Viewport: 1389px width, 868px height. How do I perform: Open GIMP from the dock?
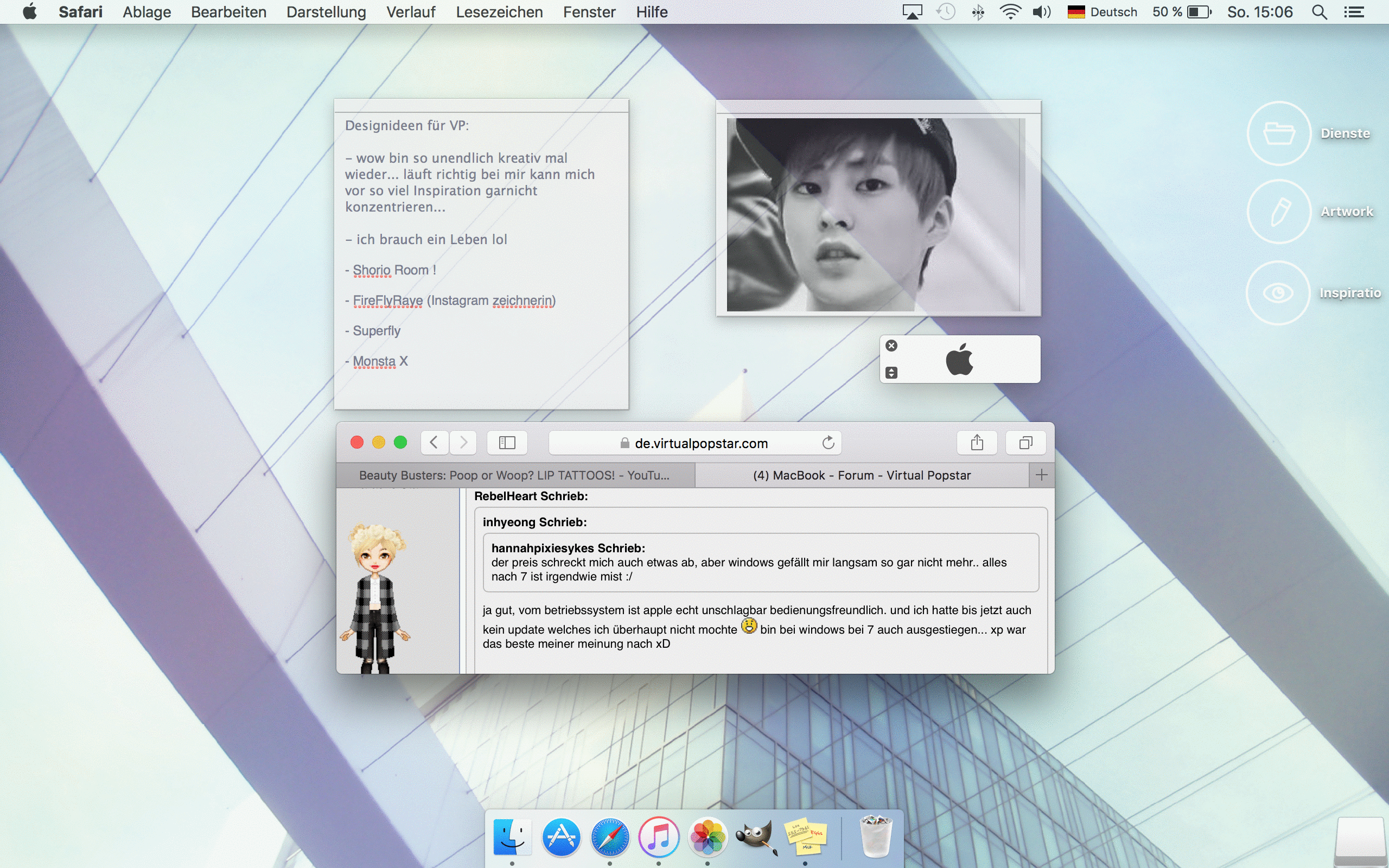[x=756, y=837]
